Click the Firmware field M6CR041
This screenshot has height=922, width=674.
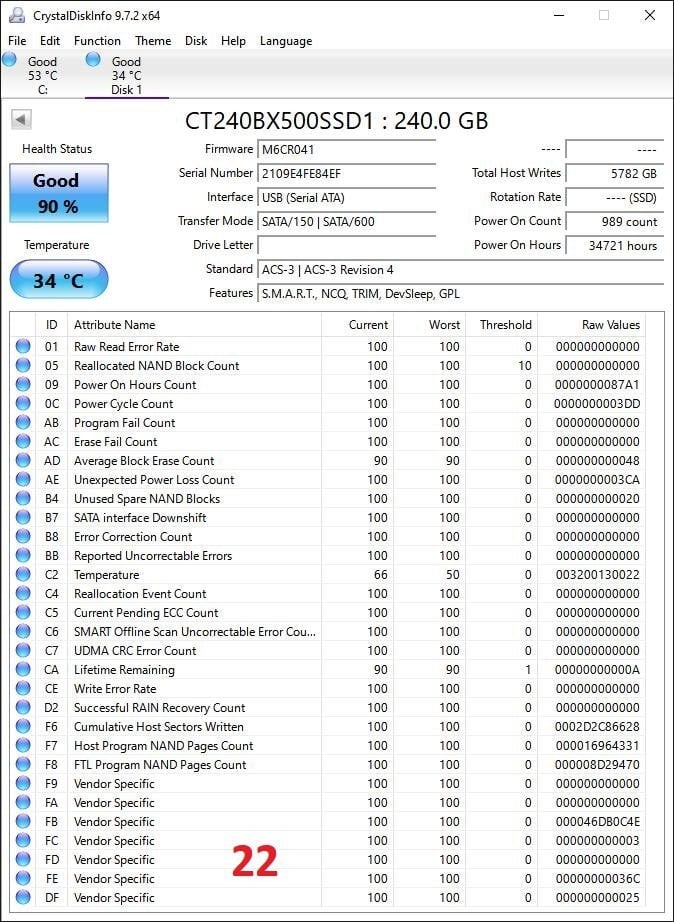(346, 149)
